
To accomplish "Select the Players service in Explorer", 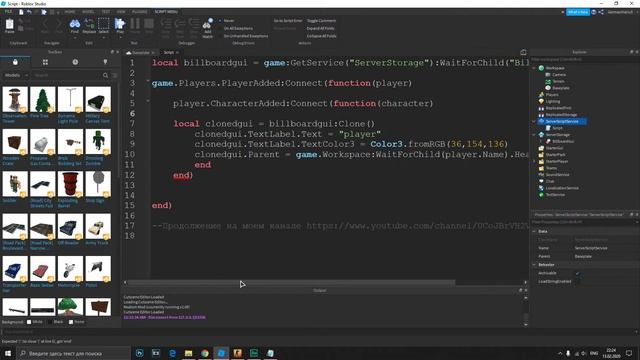I will (552, 95).
